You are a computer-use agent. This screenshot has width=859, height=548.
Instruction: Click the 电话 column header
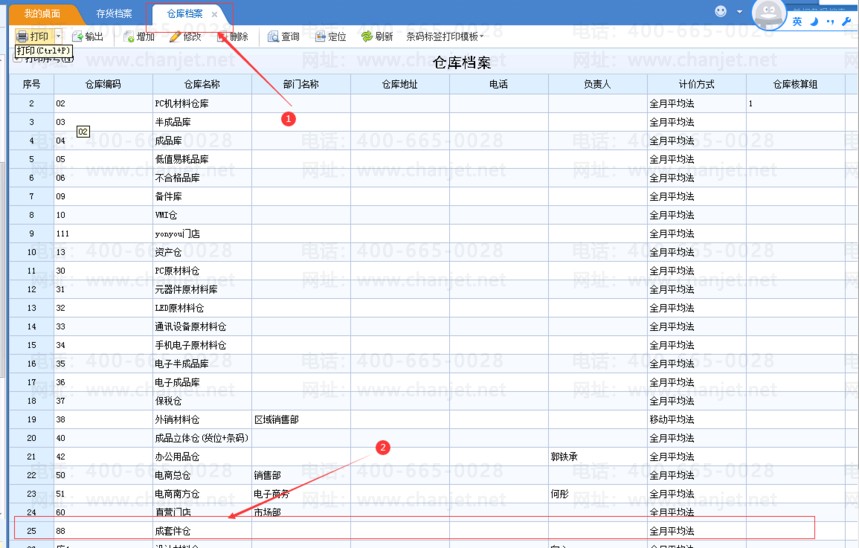click(x=499, y=84)
